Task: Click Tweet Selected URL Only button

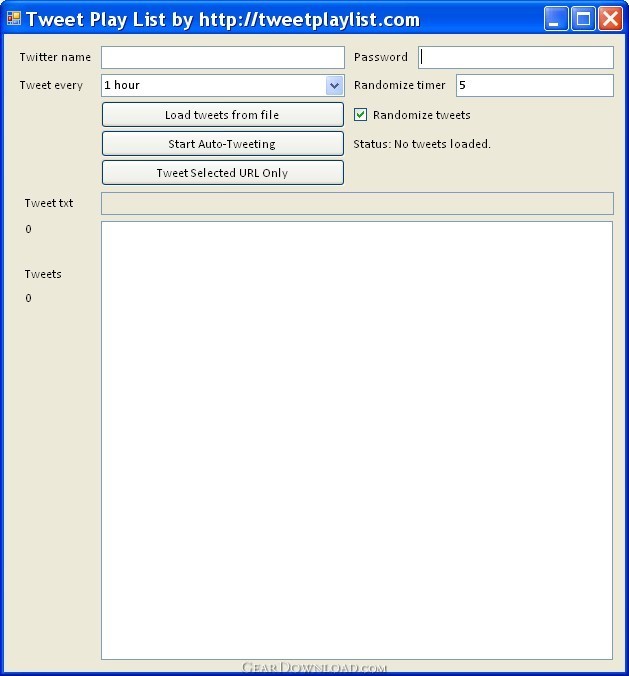Action: pos(222,173)
